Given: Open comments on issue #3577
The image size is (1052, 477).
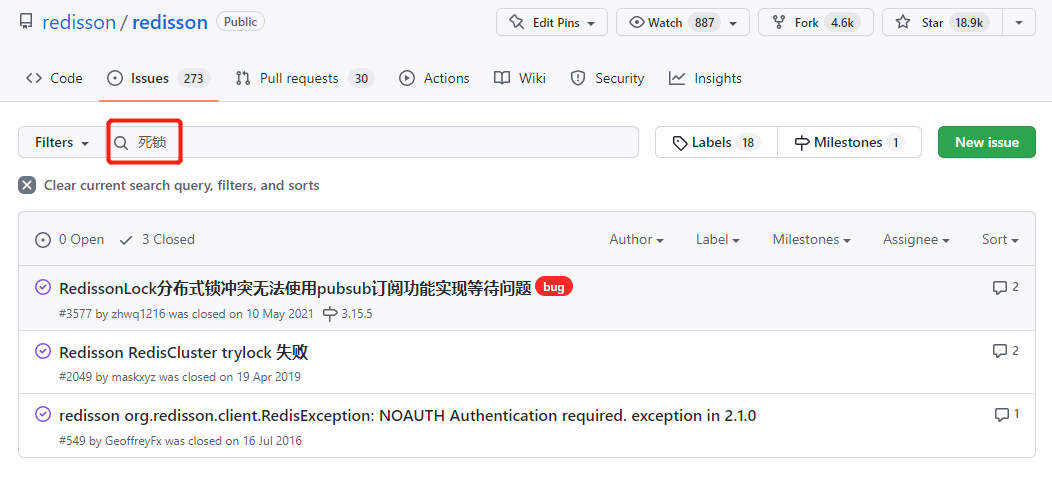Looking at the screenshot, I should tap(1006, 287).
